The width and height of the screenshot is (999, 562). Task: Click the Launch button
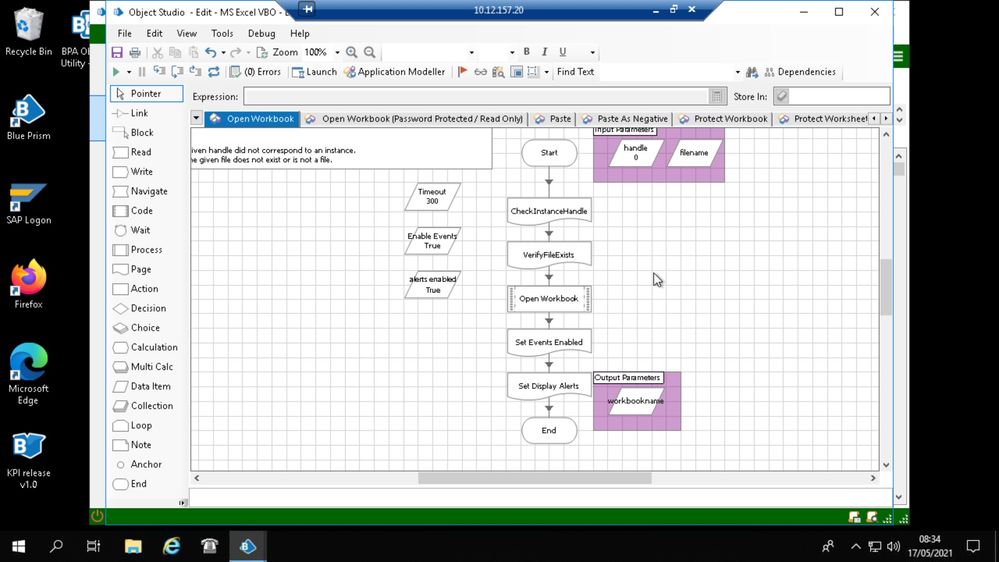click(x=314, y=72)
